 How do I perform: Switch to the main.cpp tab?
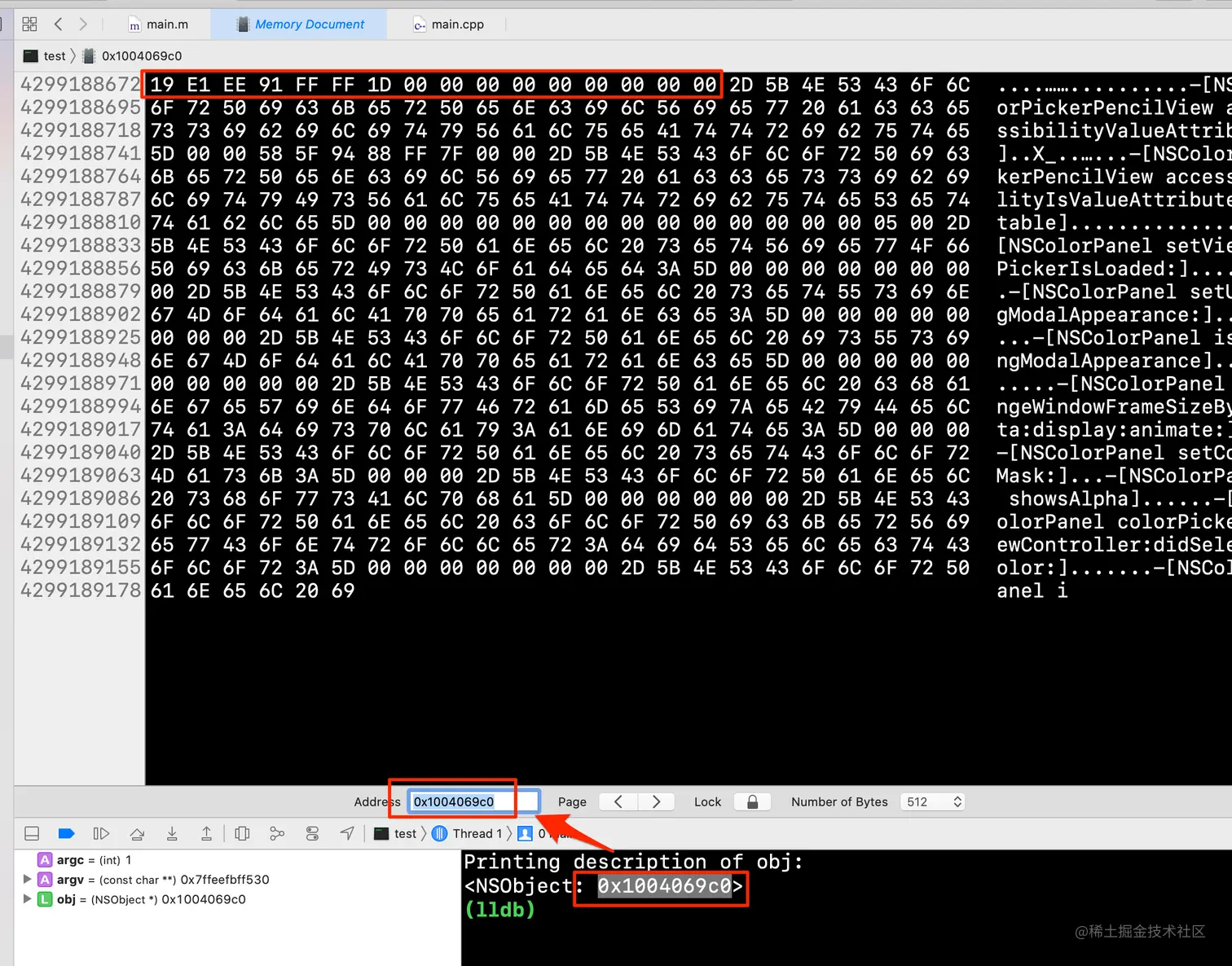tap(447, 24)
